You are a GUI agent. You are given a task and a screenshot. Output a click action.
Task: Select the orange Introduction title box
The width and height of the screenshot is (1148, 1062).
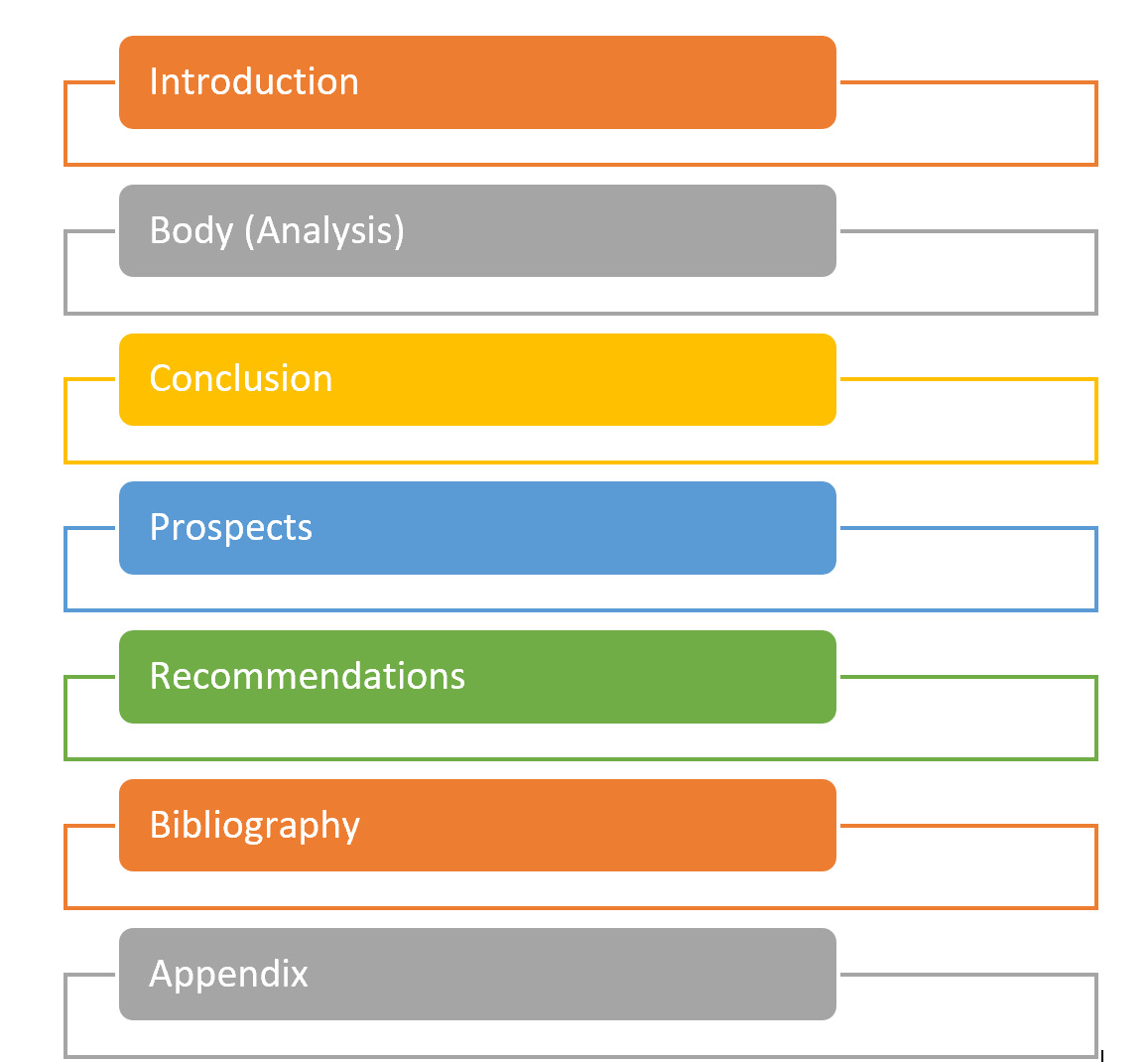coord(477,82)
